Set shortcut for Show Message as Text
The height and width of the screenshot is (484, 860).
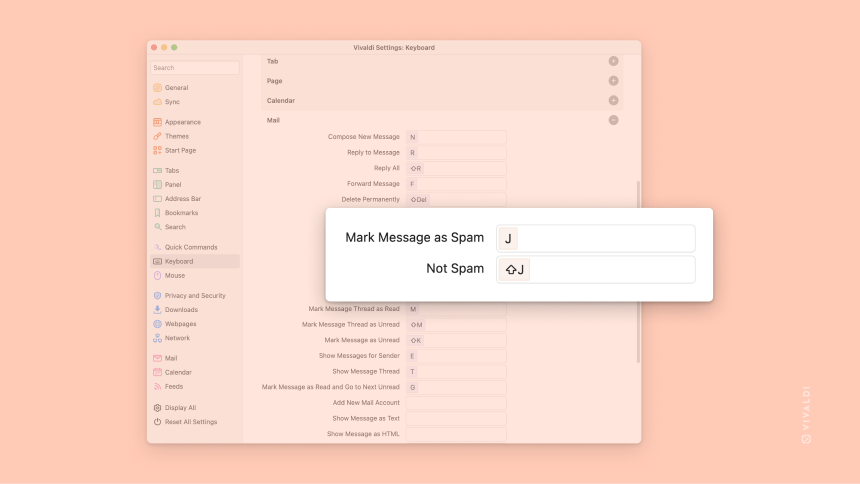456,419
